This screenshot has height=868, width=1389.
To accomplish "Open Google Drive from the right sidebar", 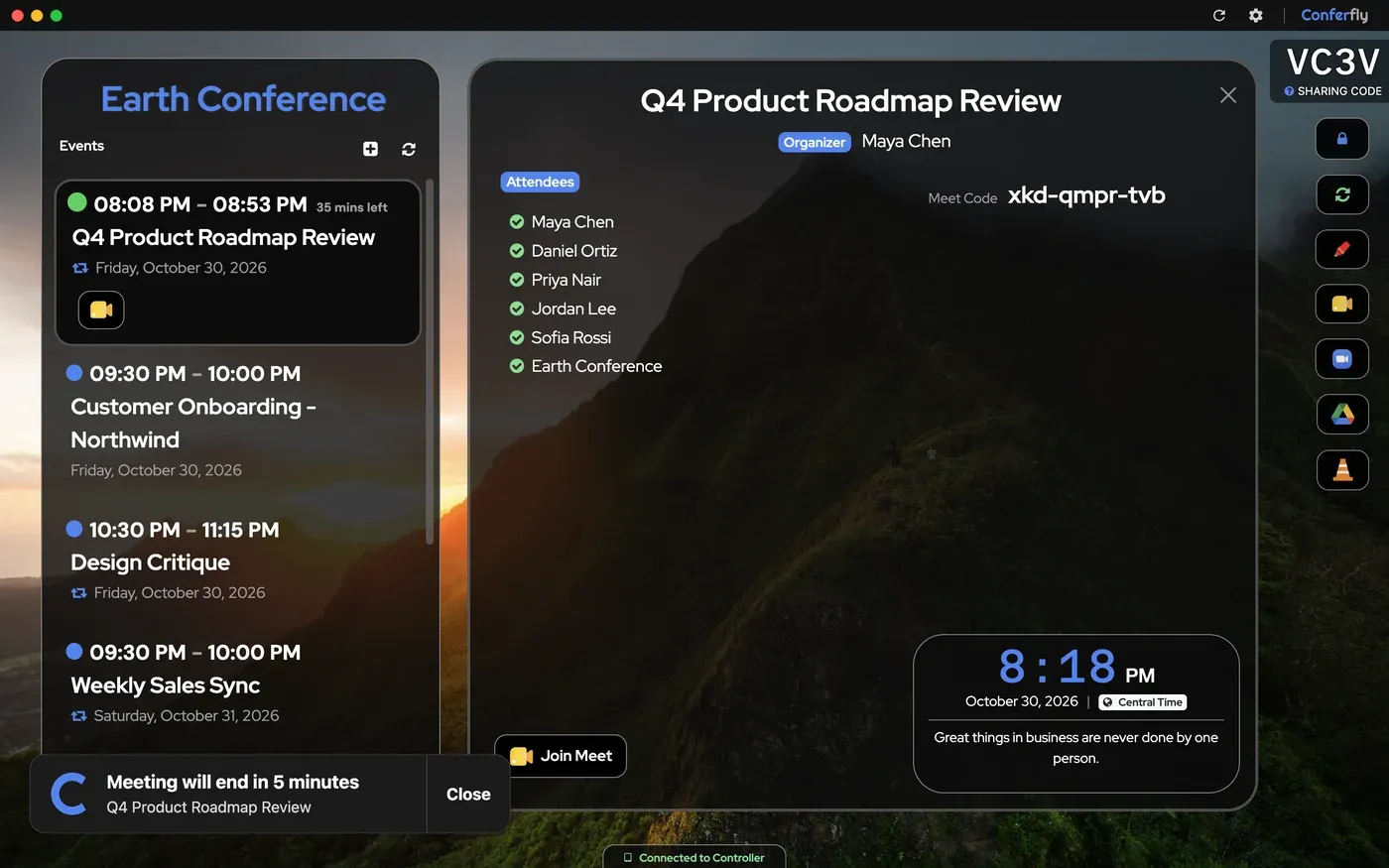I will click(1342, 414).
